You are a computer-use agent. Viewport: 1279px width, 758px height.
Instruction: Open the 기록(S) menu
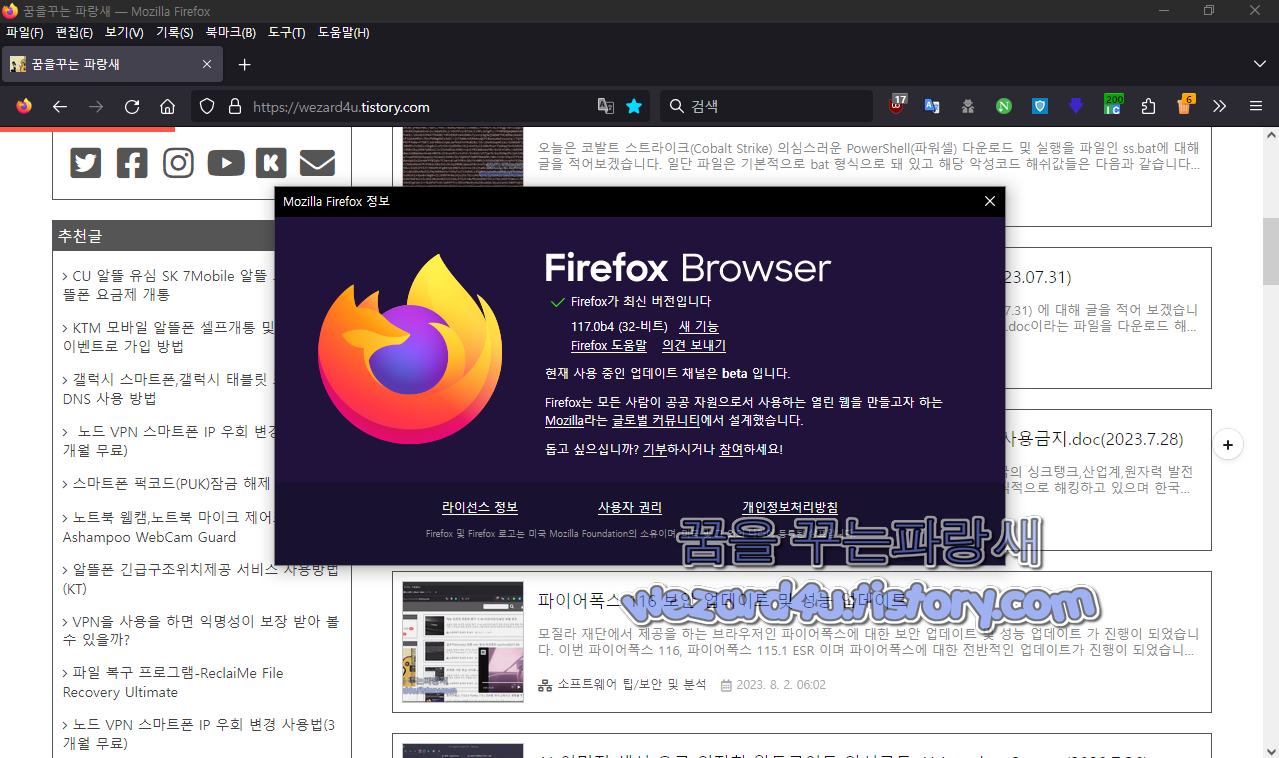(x=174, y=33)
